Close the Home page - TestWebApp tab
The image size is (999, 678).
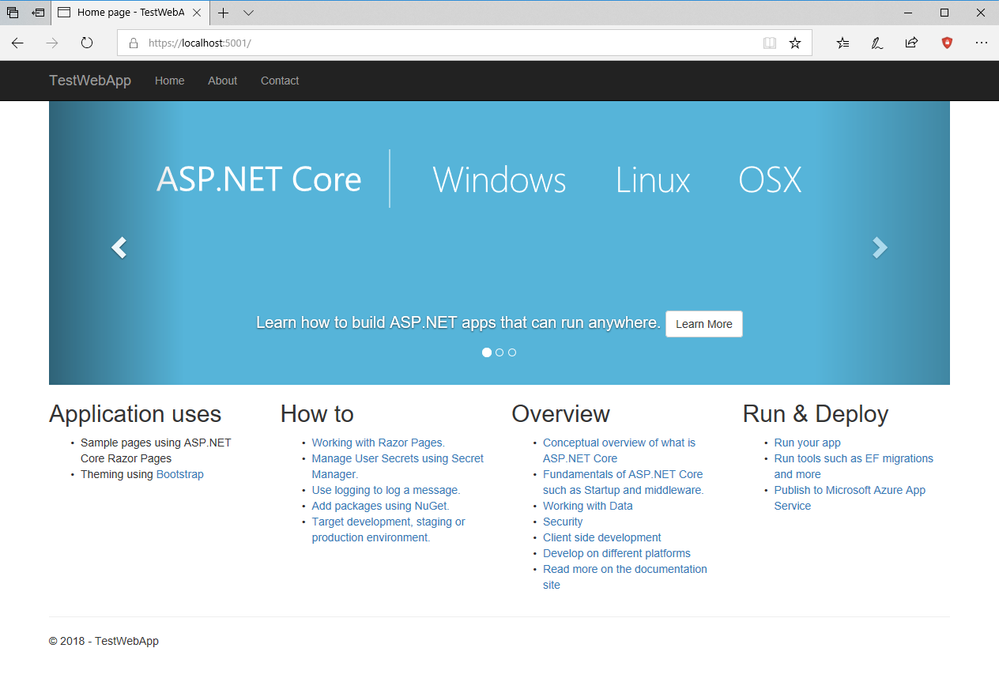[x=197, y=13]
